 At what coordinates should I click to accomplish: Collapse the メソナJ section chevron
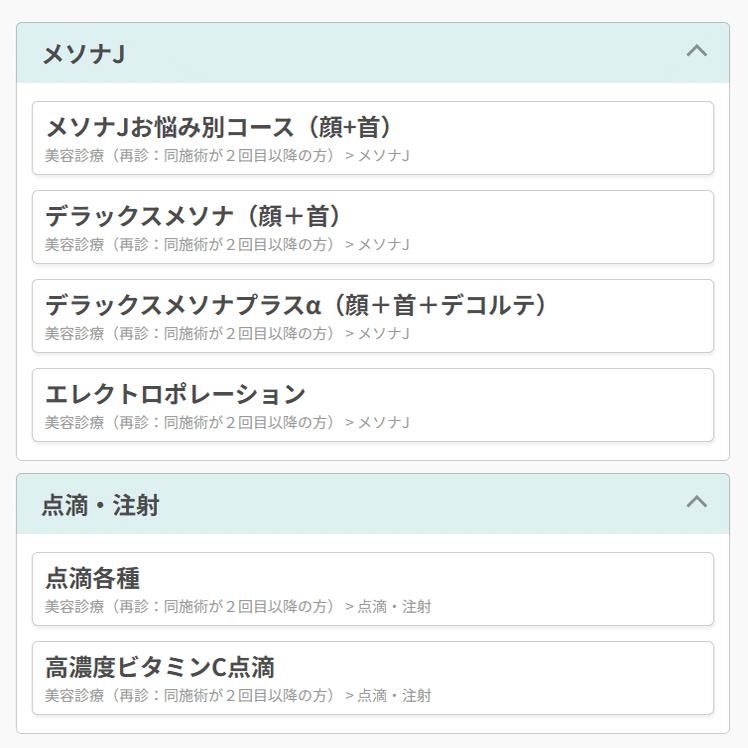click(x=696, y=50)
